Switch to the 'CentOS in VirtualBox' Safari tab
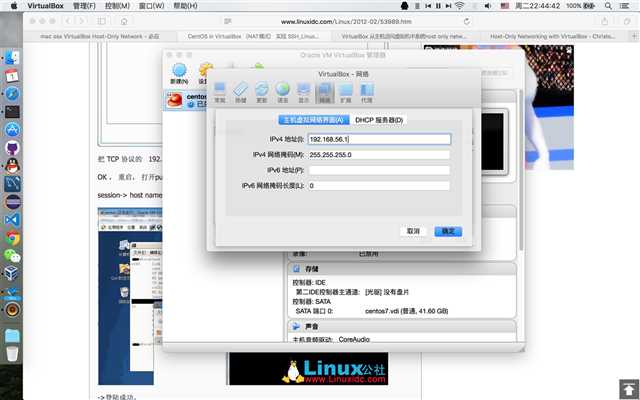 coord(253,36)
